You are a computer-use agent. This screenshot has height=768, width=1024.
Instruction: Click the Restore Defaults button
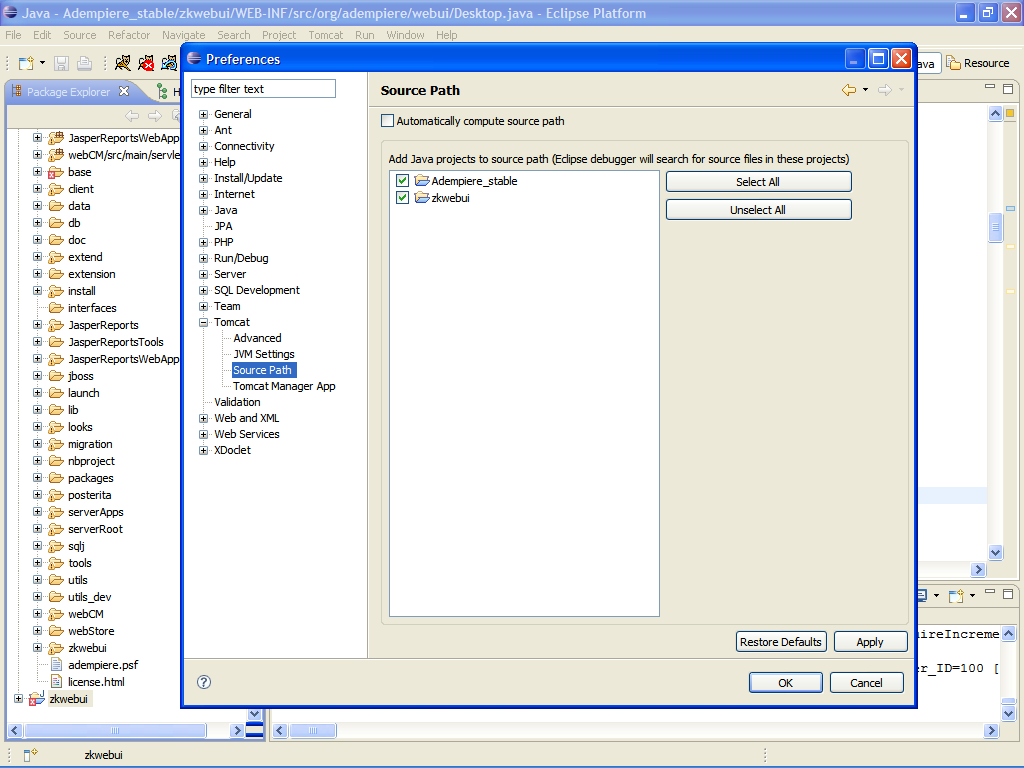pos(781,642)
